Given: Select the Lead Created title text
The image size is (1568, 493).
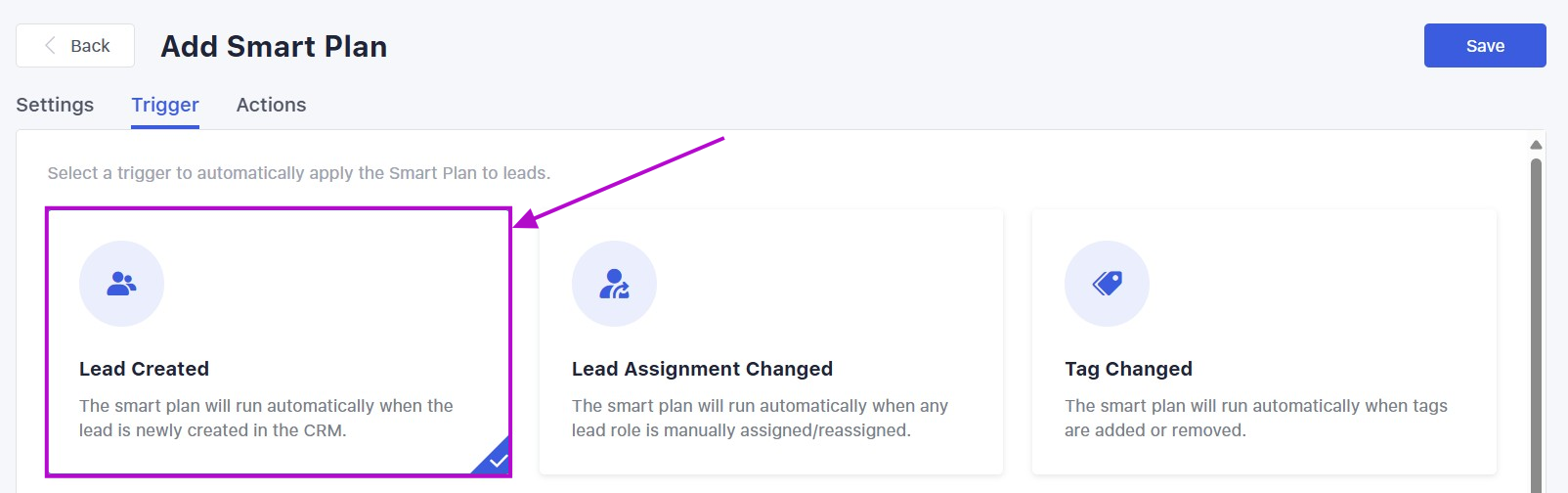Looking at the screenshot, I should pyautogui.click(x=144, y=369).
